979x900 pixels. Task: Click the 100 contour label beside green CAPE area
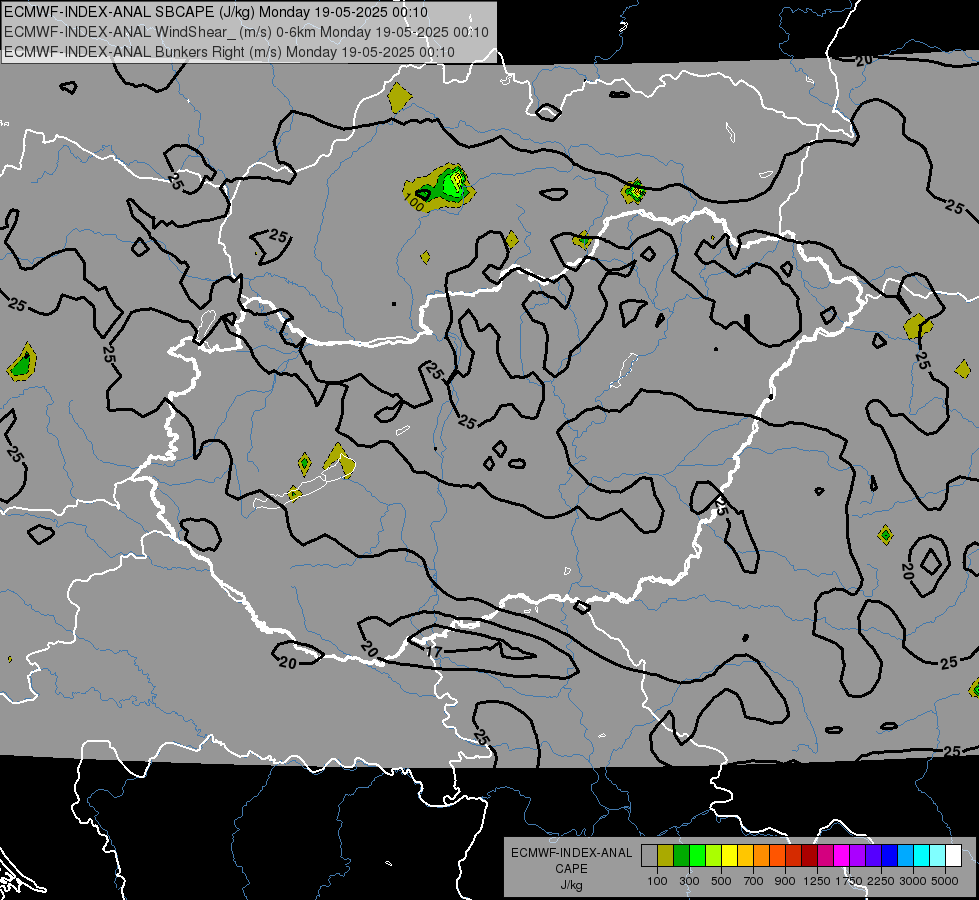(415, 202)
